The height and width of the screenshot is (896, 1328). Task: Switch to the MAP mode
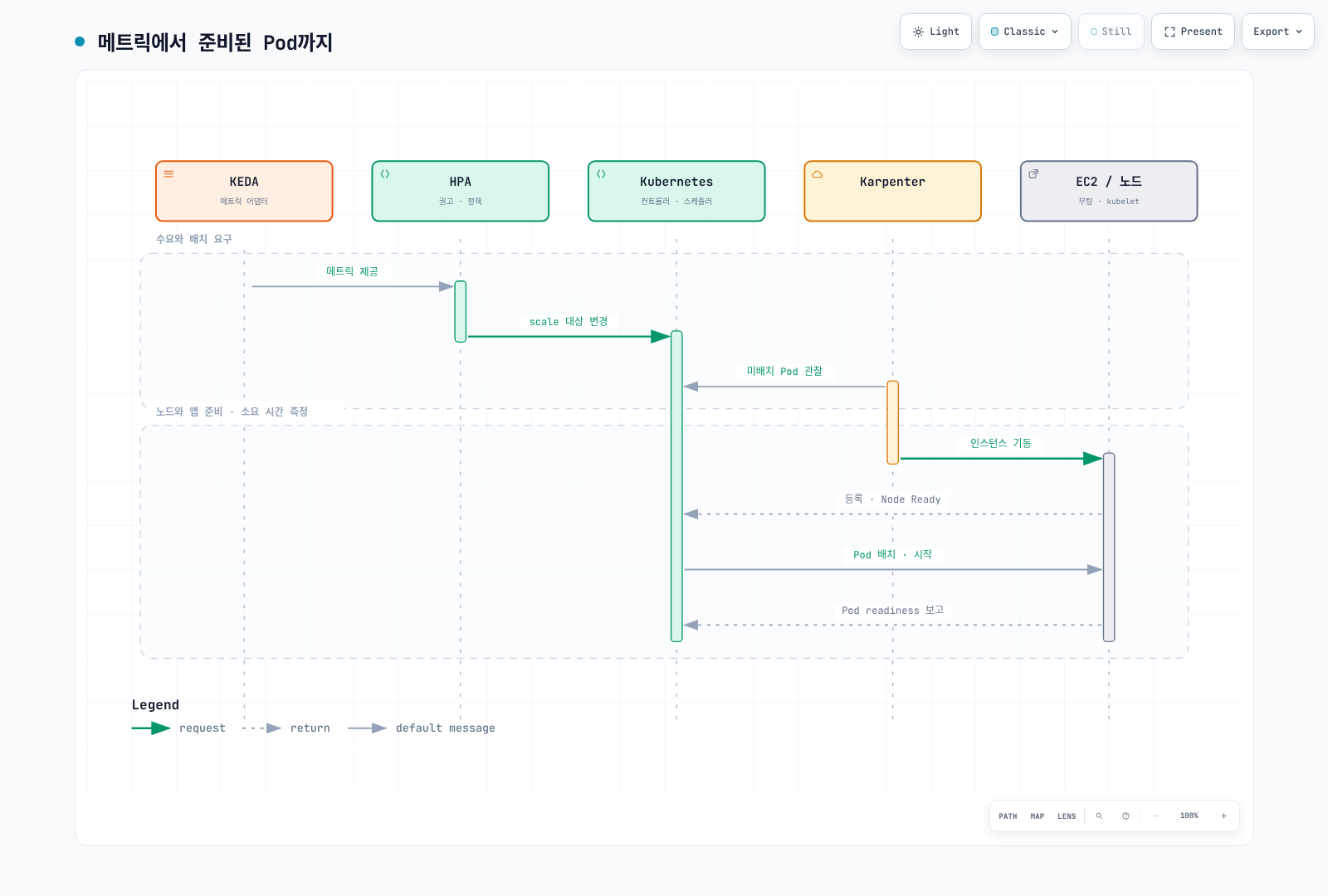coord(1037,816)
